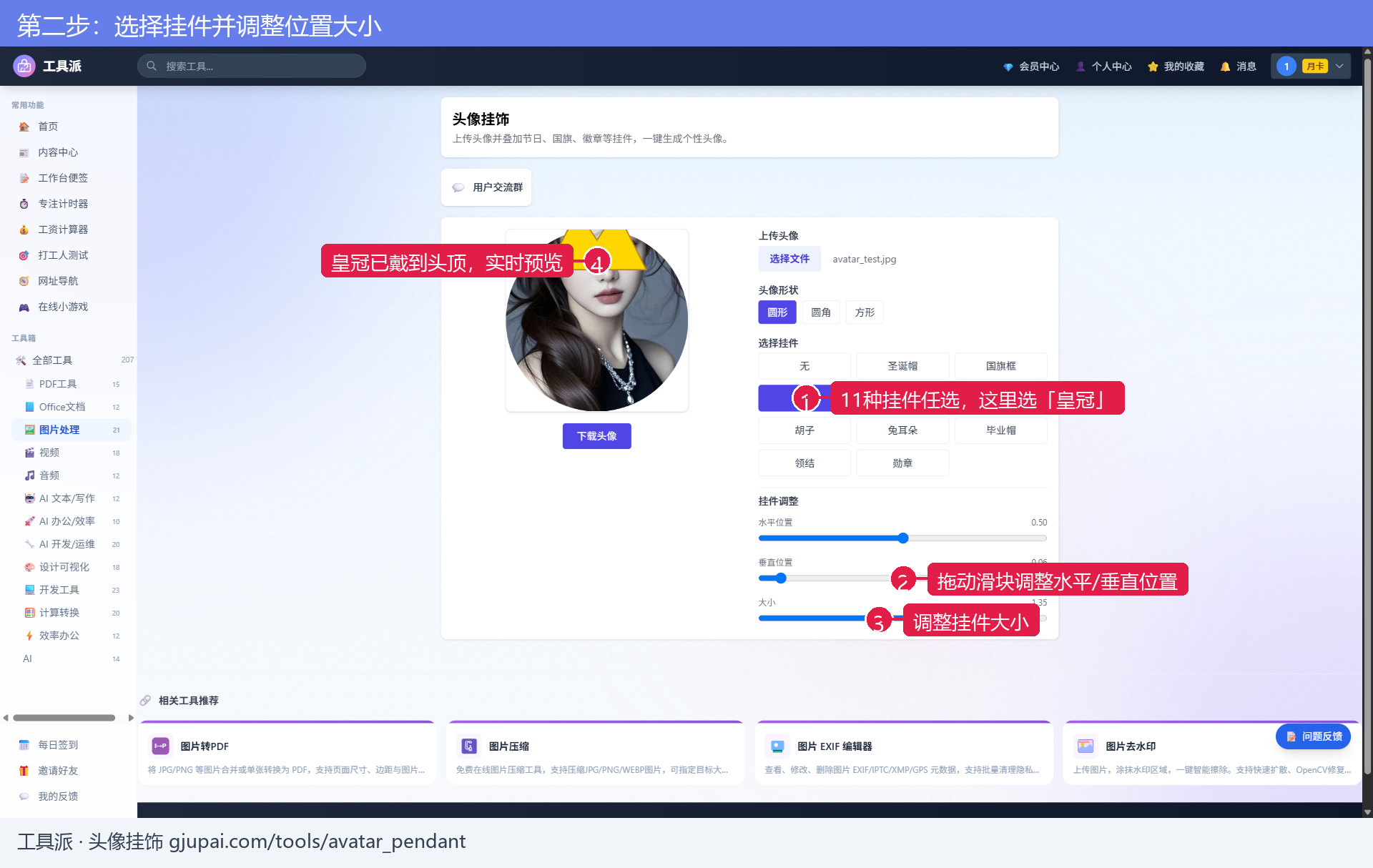1373x868 pixels.
Task: Open the AI 开发/运维 category
Action: click(72, 544)
